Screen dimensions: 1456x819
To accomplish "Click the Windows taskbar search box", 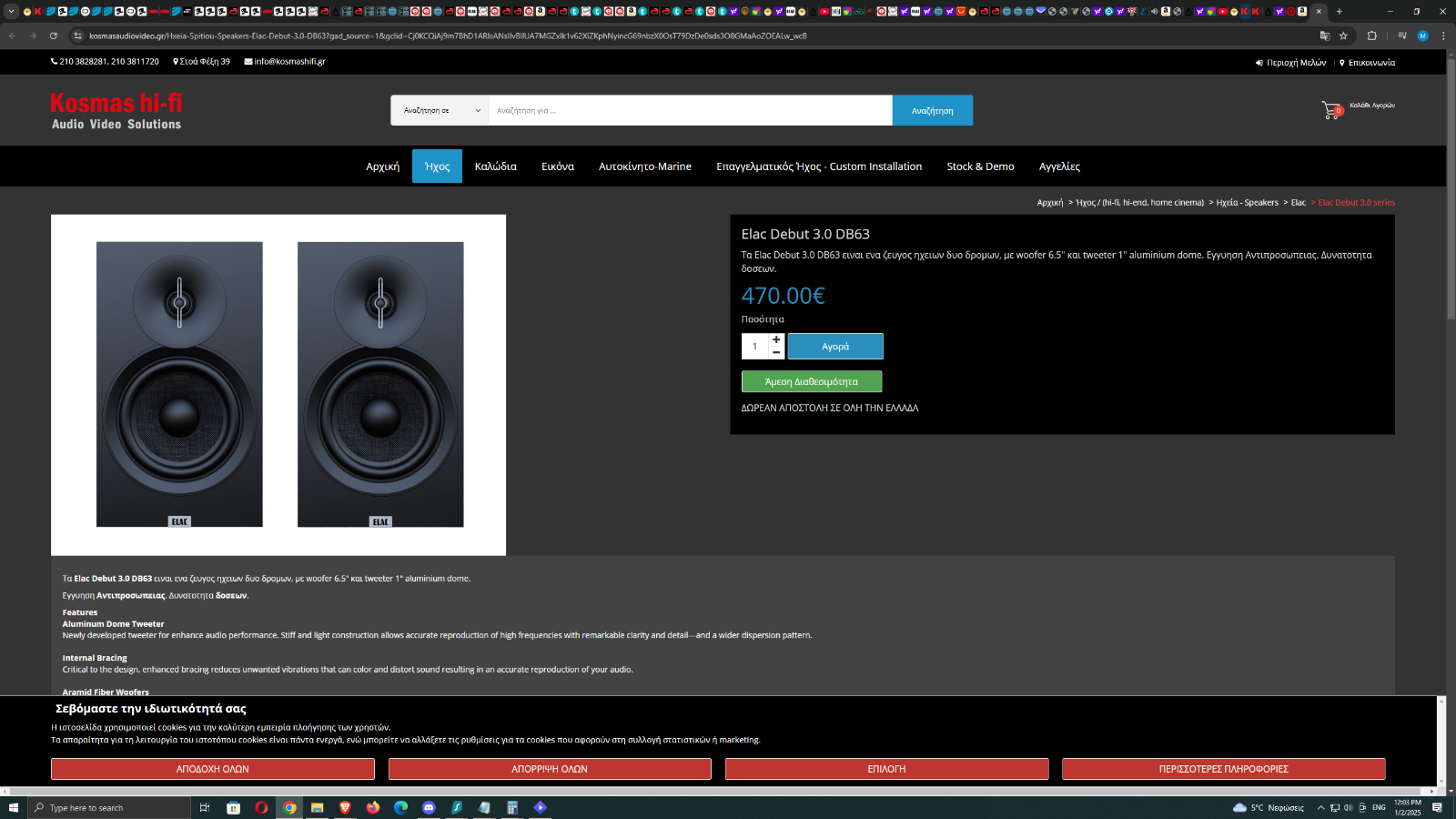I will pos(108,807).
